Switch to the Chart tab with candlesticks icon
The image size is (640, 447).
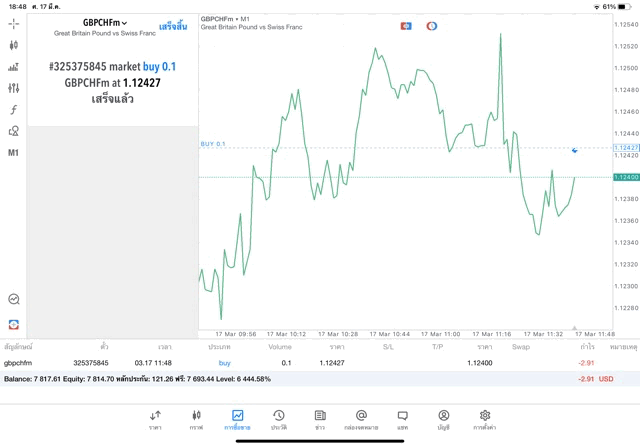point(196,420)
